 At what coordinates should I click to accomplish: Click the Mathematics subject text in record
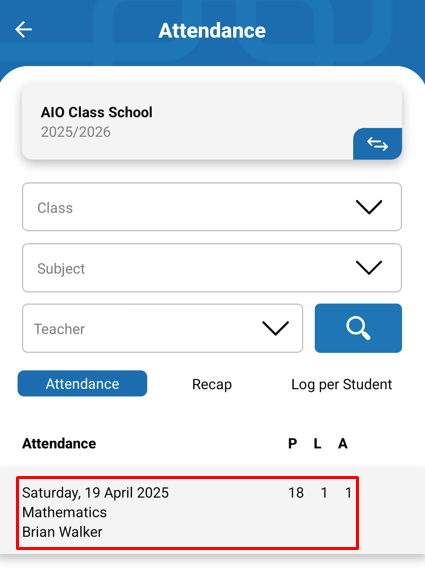(x=64, y=512)
